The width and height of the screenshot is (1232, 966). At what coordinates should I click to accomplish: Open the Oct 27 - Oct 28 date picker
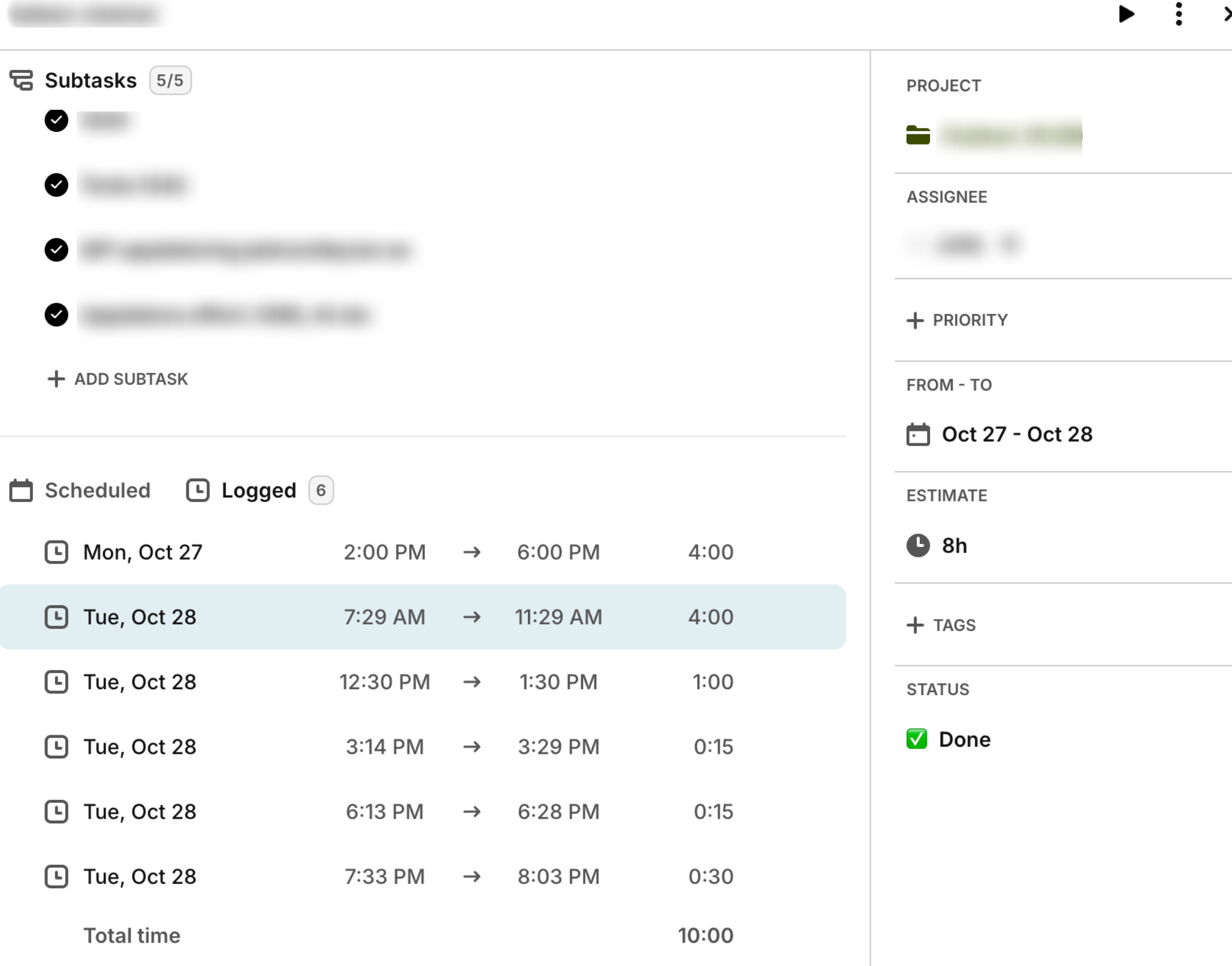pyautogui.click(x=1017, y=434)
